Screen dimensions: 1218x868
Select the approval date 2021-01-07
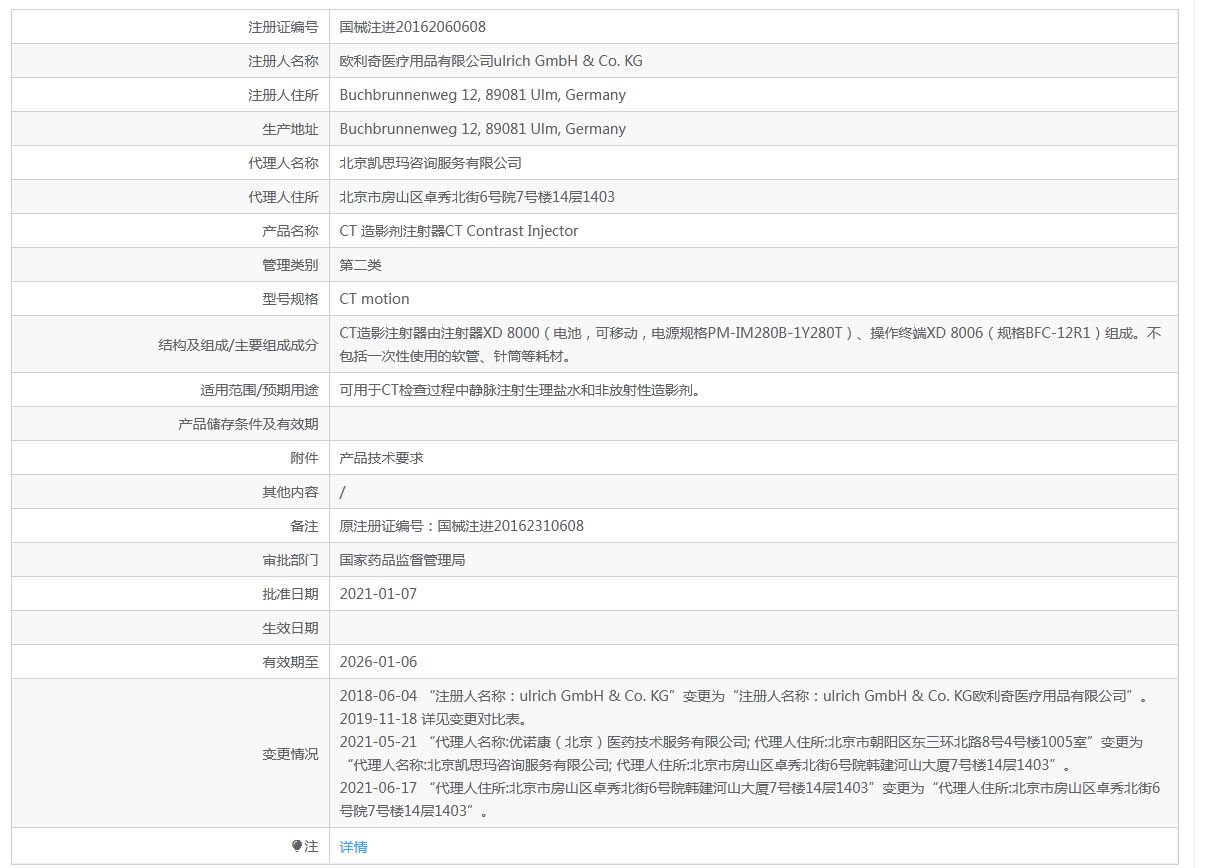pos(379,594)
